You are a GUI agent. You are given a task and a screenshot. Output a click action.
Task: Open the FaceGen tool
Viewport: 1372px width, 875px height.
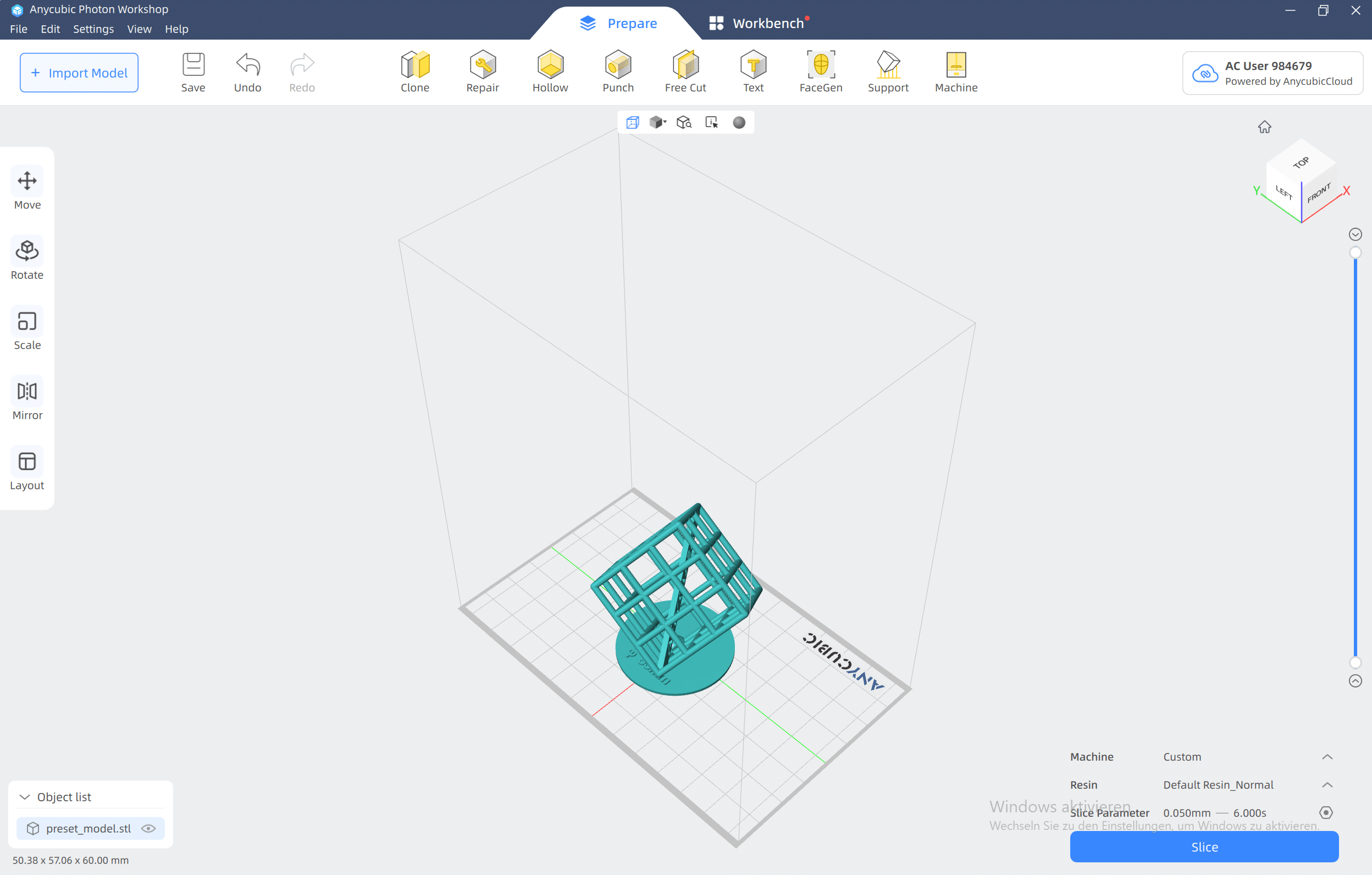tap(821, 71)
